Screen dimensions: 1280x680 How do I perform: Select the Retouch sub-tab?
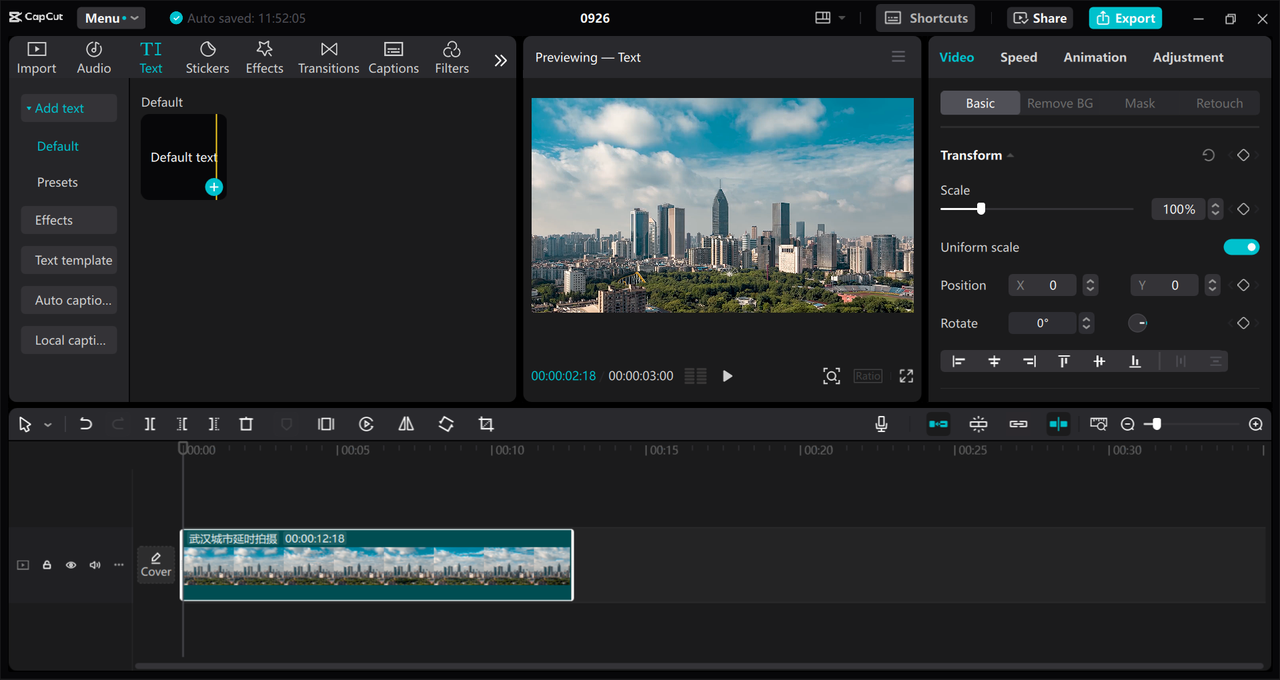pyautogui.click(x=1219, y=103)
